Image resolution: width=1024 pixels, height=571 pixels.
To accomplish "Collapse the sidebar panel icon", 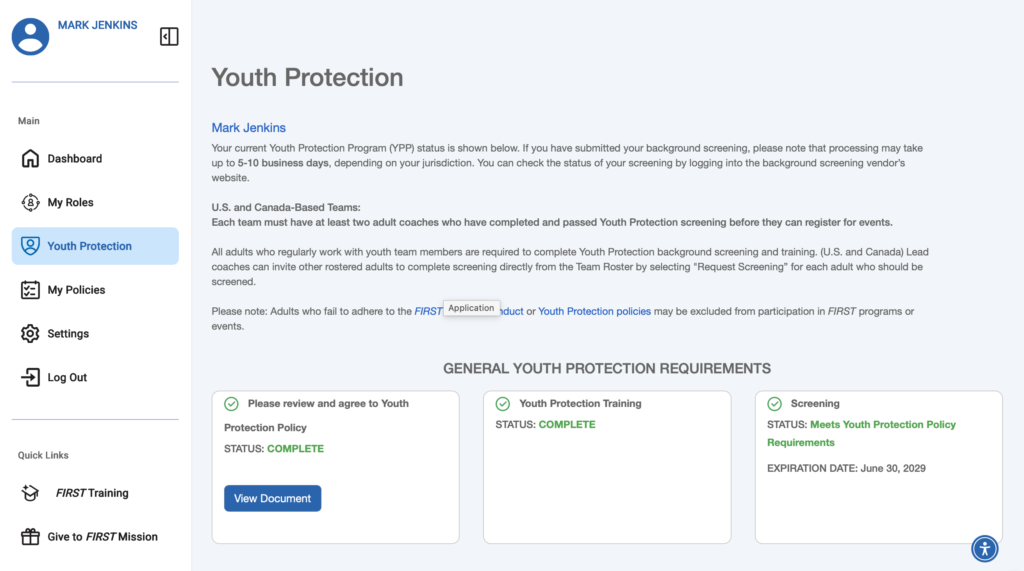I will (169, 37).
